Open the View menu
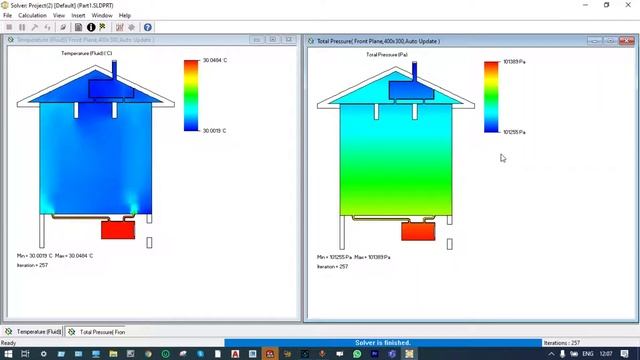 tap(59, 16)
